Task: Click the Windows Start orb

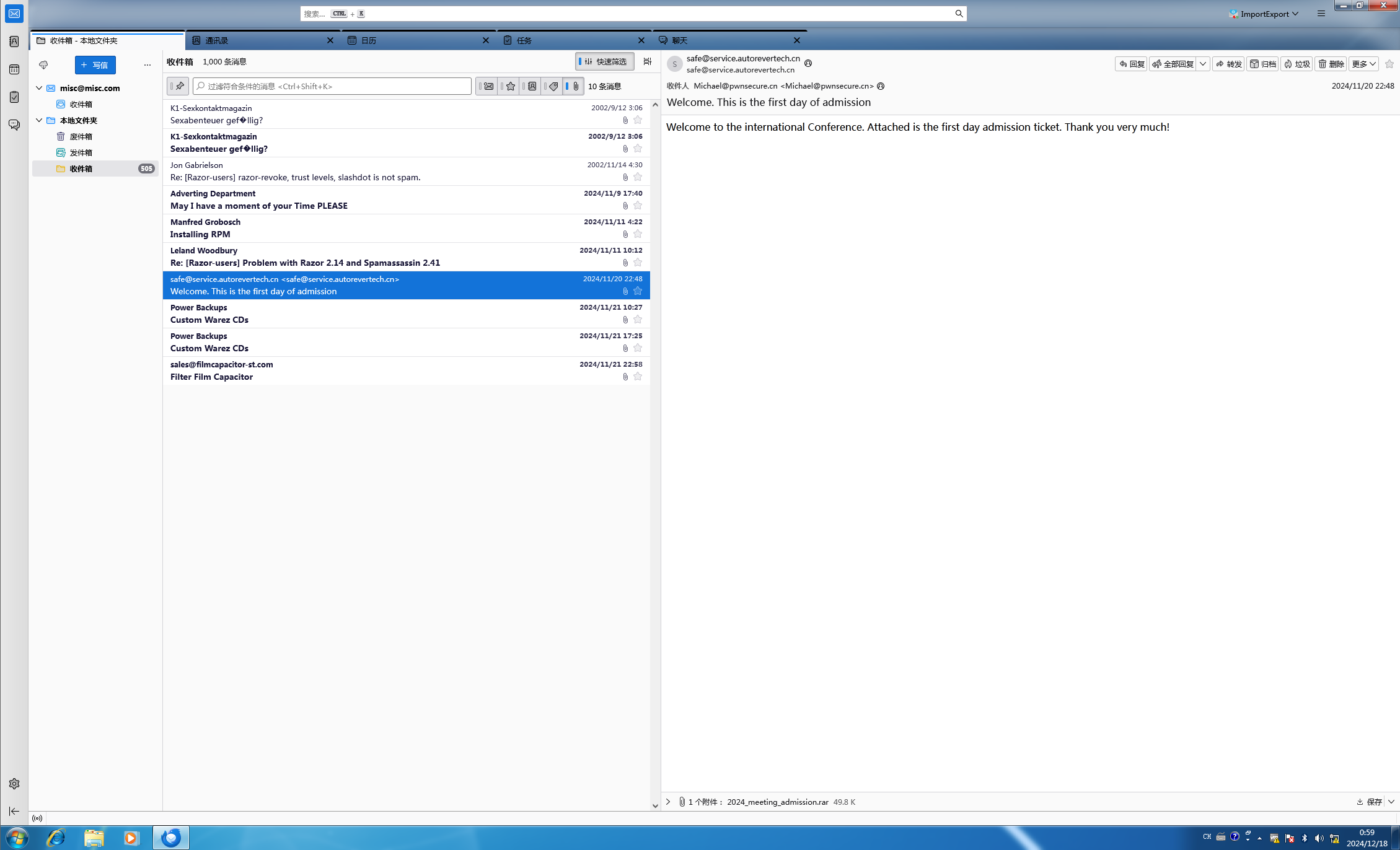Action: point(17,838)
